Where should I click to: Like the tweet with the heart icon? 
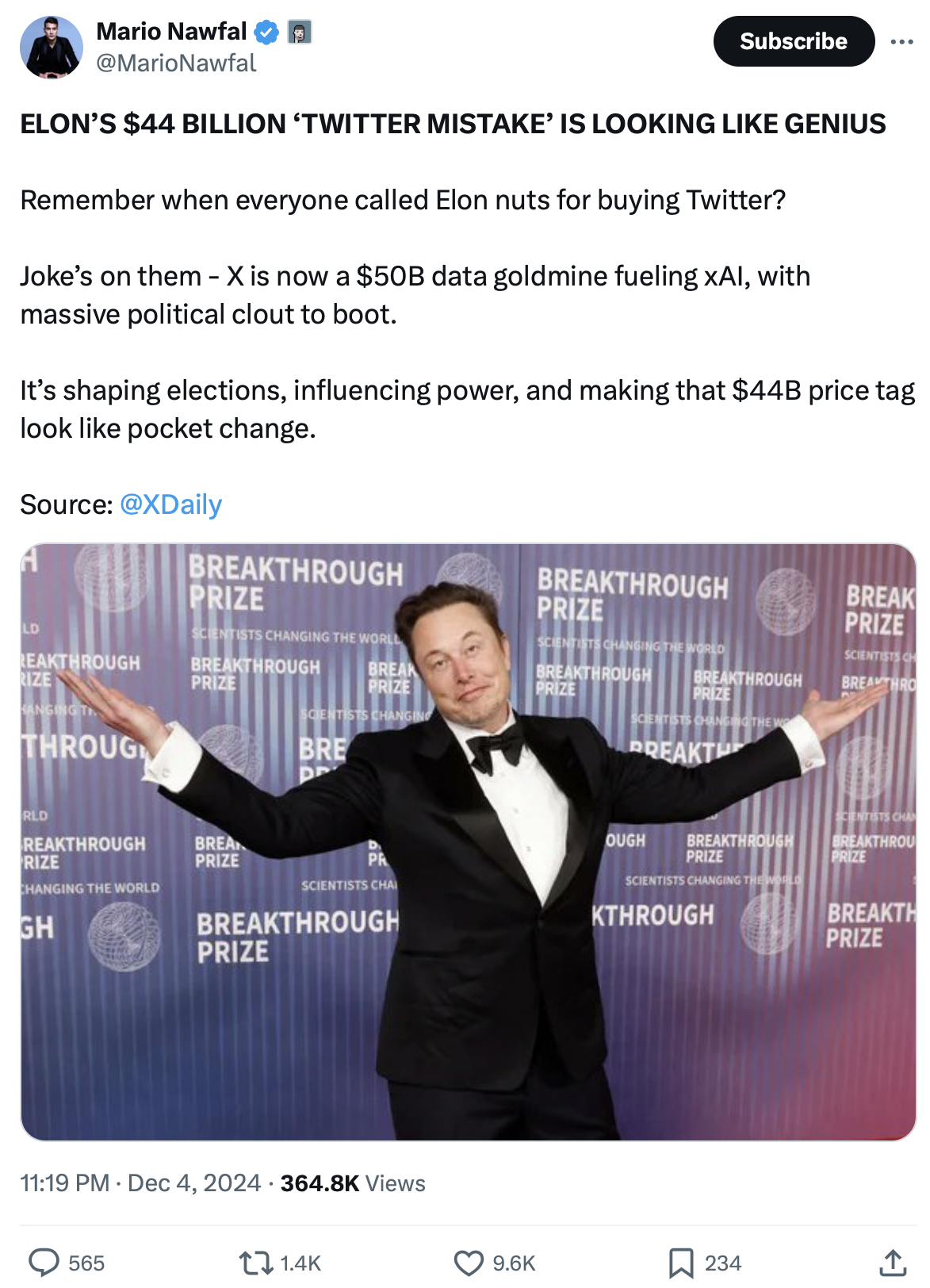(468, 1262)
